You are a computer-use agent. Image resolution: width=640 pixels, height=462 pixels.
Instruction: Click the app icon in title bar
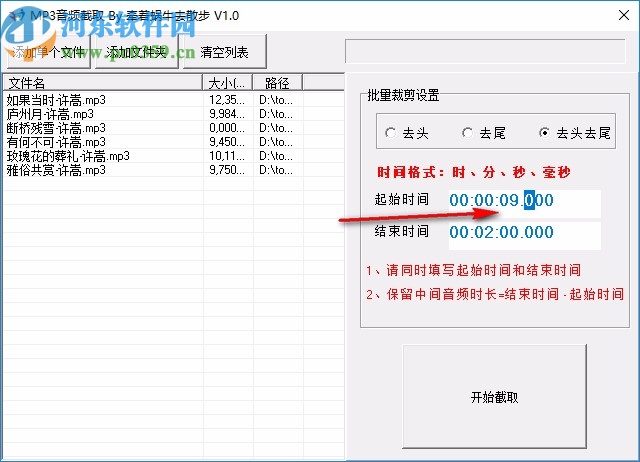[x=17, y=16]
